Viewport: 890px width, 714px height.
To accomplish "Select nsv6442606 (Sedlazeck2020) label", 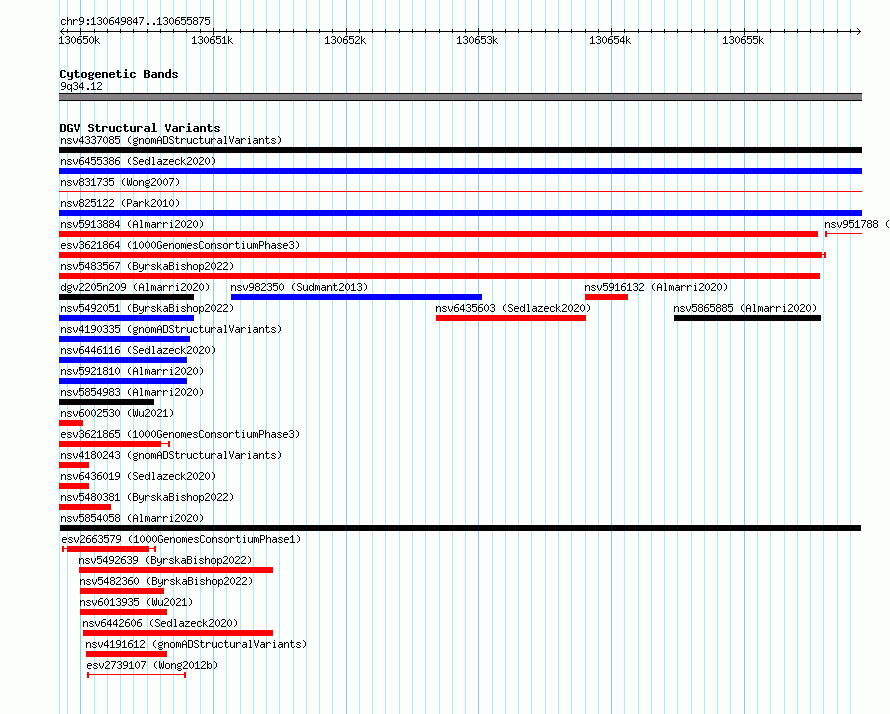I will pyautogui.click(x=160, y=623).
